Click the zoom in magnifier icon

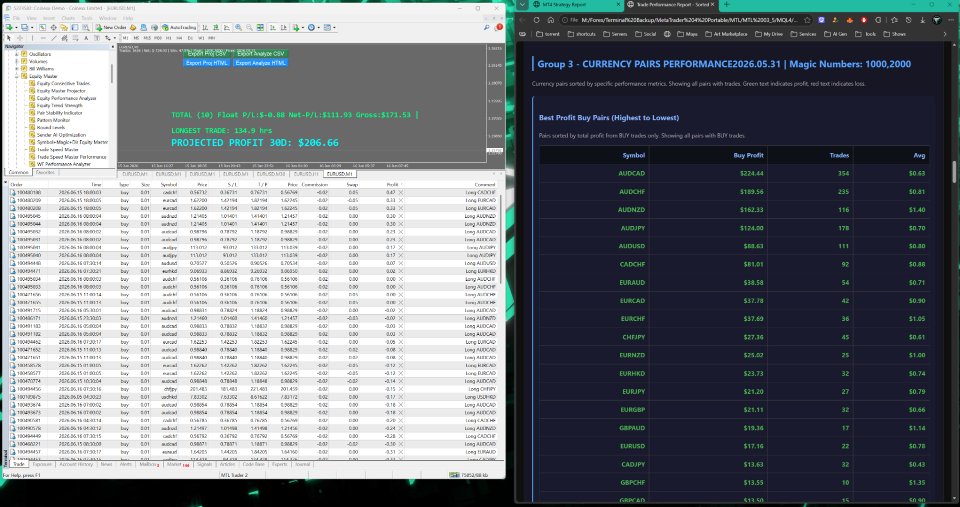coord(238,28)
